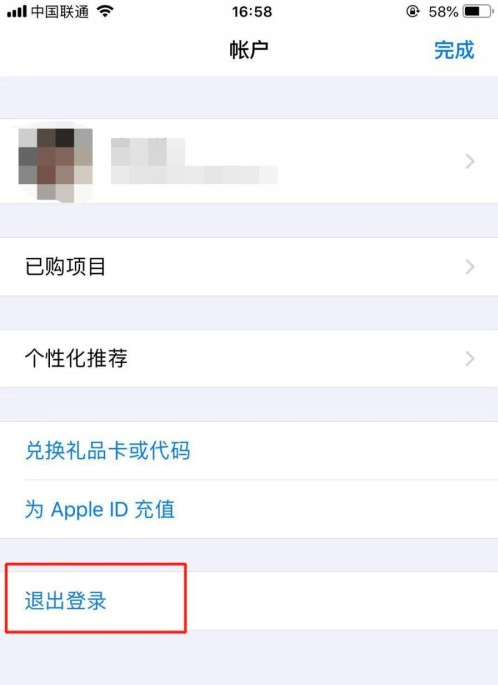Expand chevron on the account profile row
The width and height of the screenshot is (498, 685).
470,162
